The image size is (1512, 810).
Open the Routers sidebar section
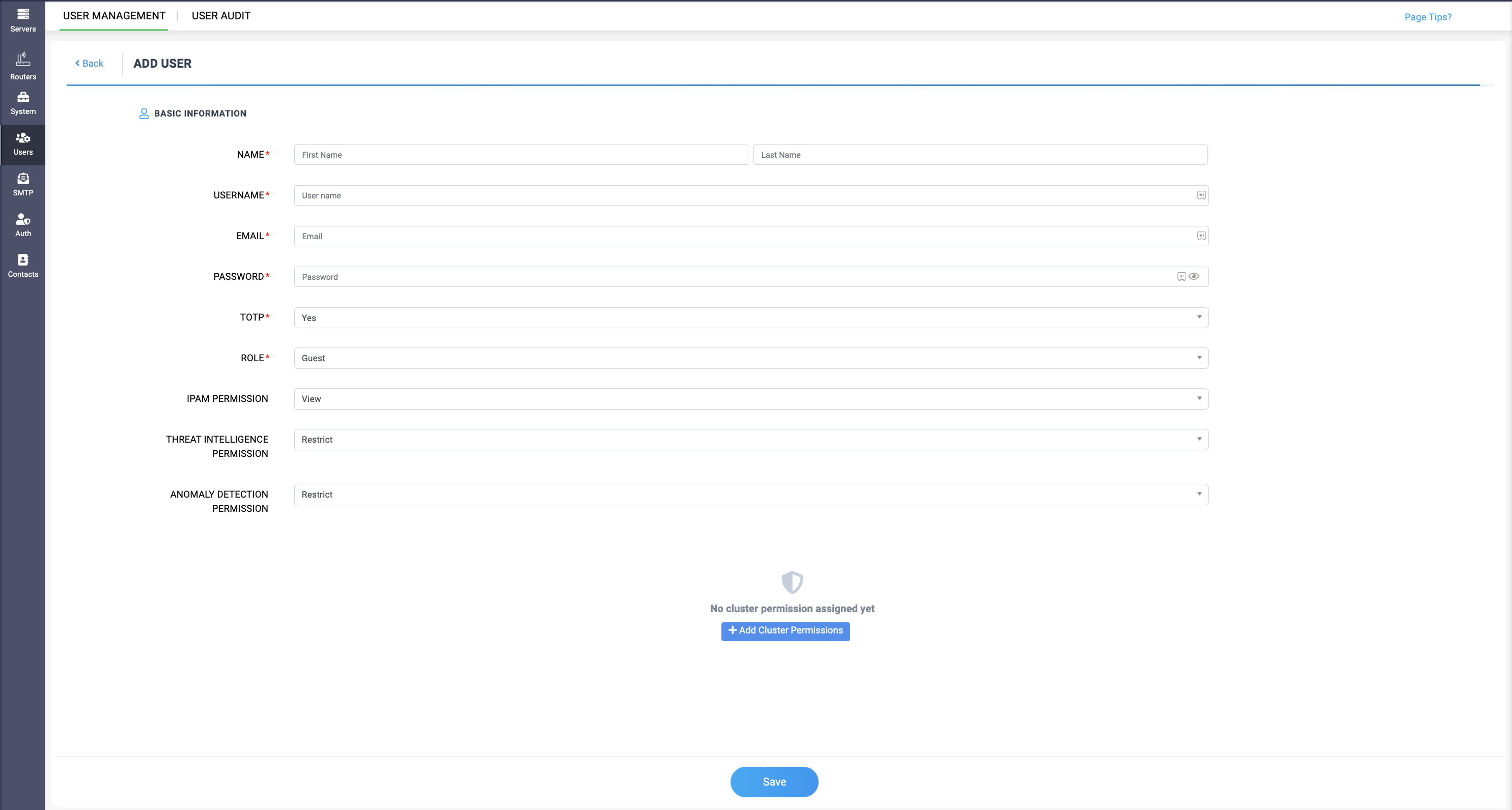(23, 66)
